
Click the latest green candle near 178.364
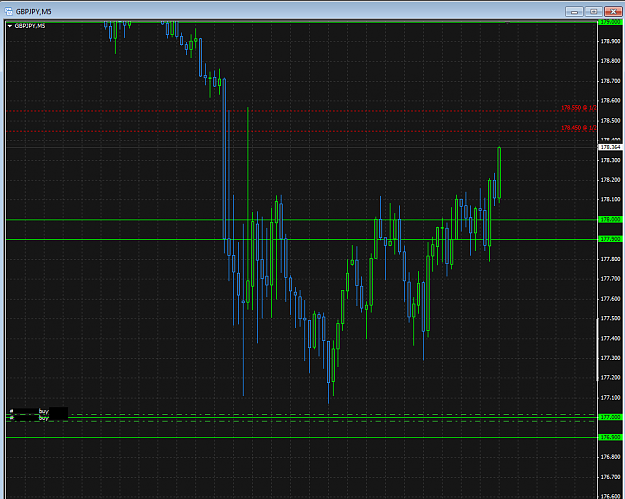[x=499, y=173]
